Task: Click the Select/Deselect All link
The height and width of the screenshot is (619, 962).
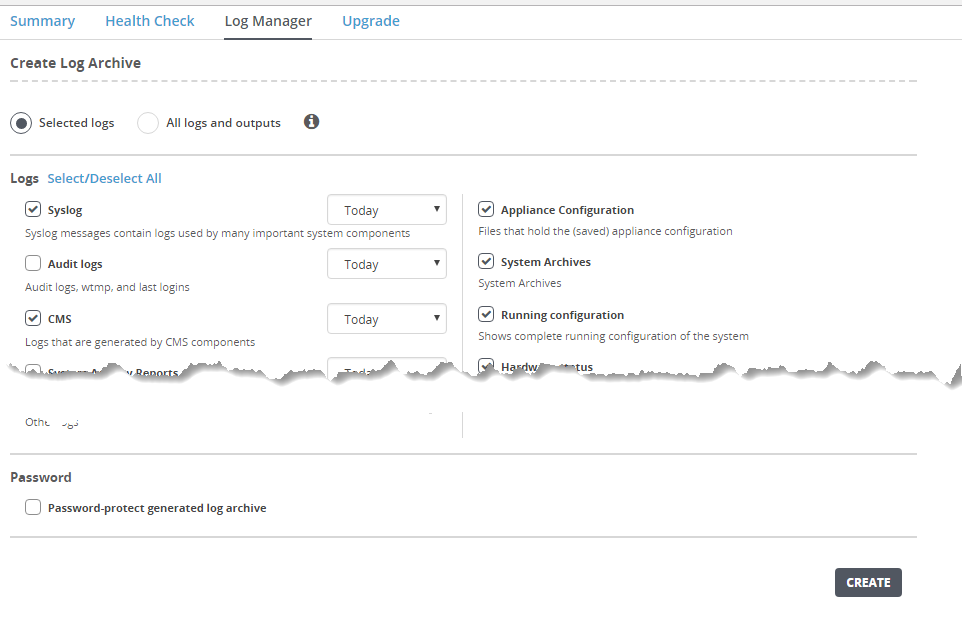Action: (x=104, y=179)
